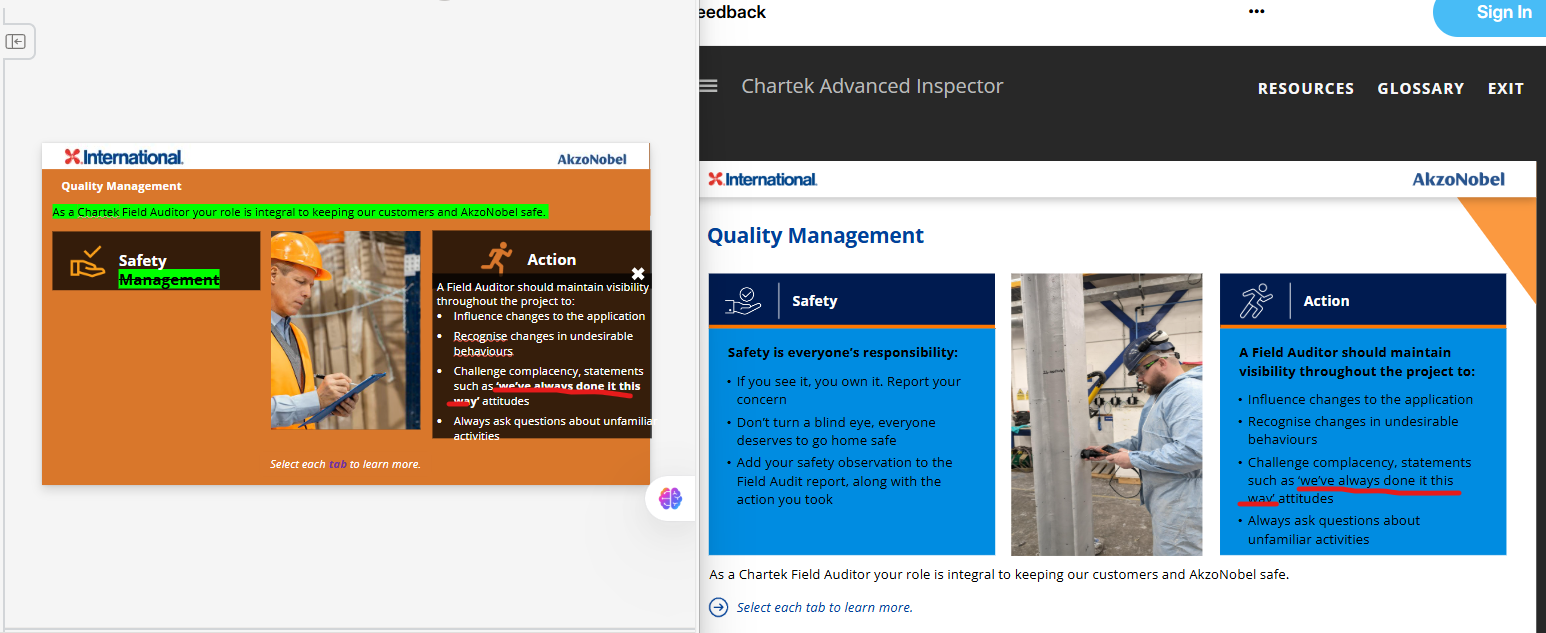1546x633 pixels.
Task: Click 'Select each tab to learn more.' on left slide
Action: coord(345,464)
